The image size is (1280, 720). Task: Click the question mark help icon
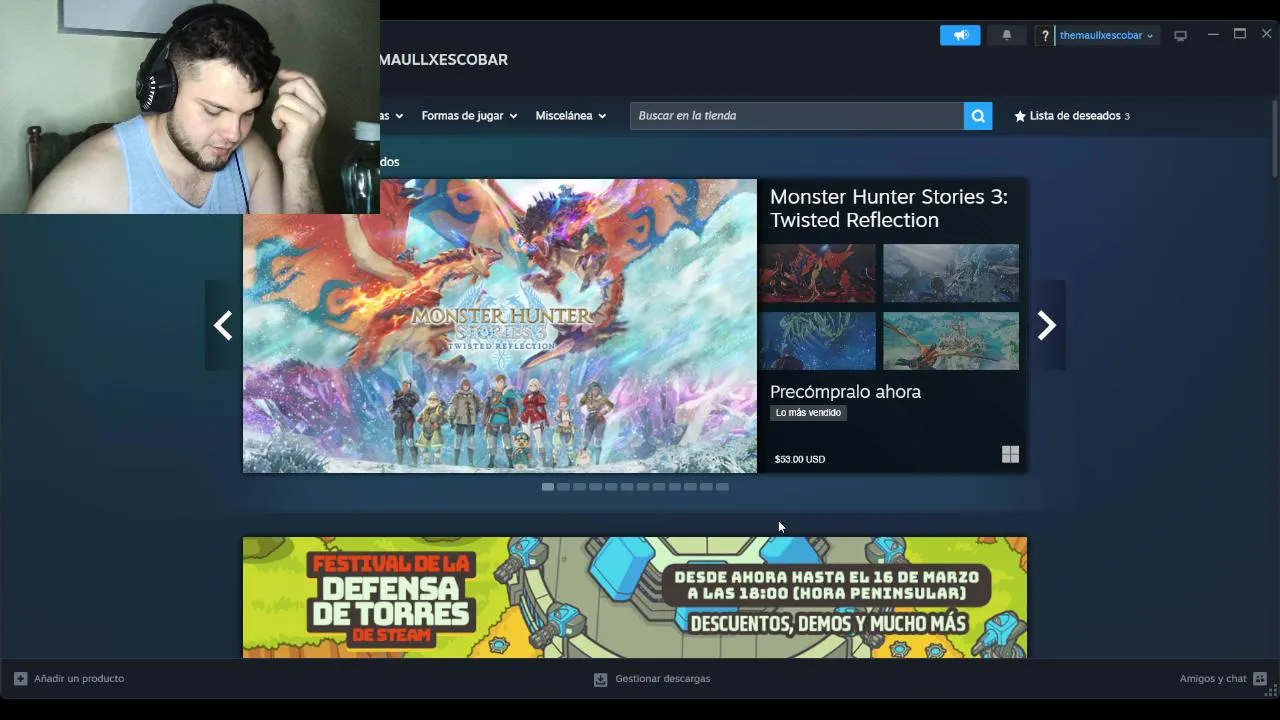pos(1045,36)
